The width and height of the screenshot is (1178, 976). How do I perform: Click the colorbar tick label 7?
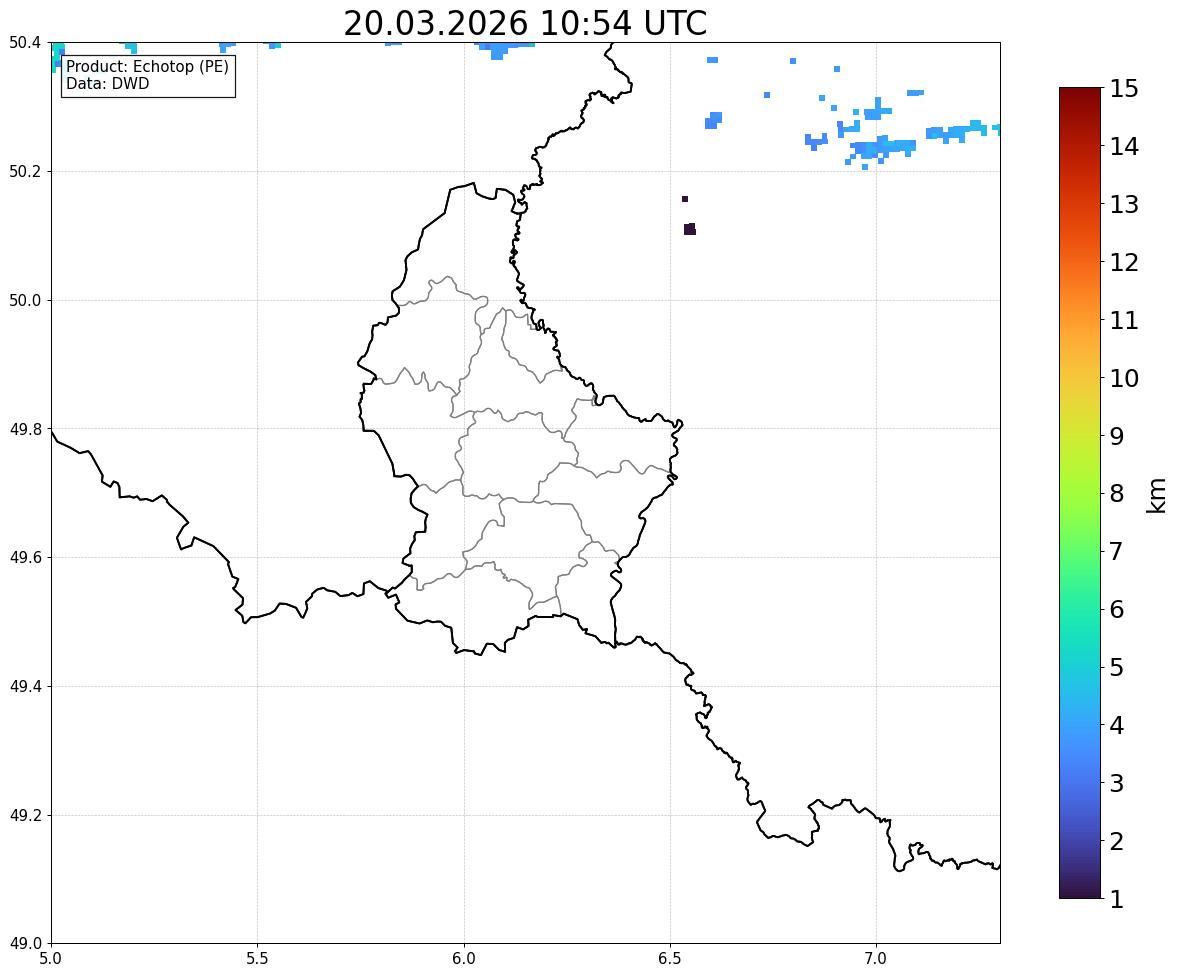[1117, 551]
